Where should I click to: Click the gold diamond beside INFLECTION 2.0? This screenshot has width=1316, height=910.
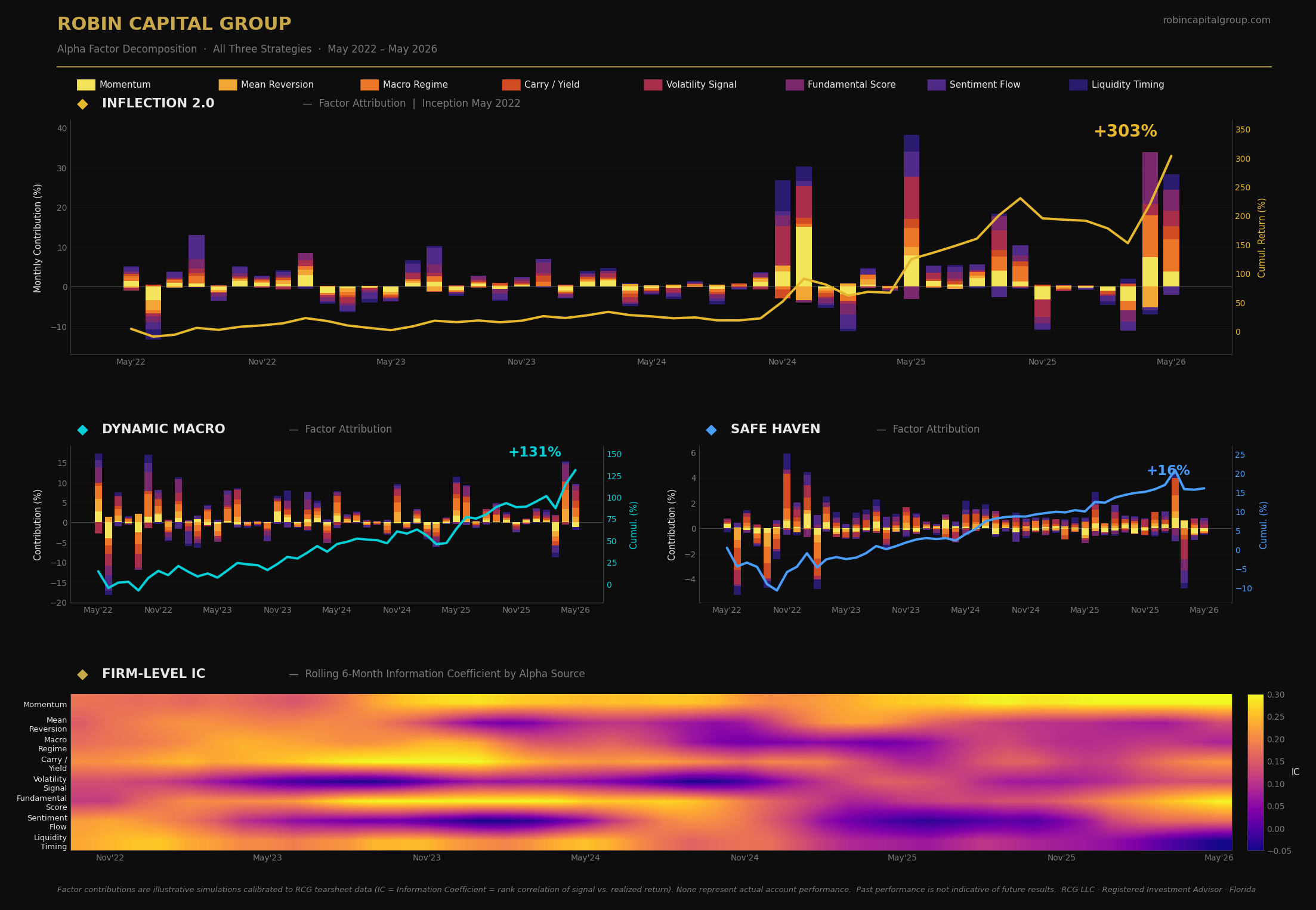click(82, 104)
